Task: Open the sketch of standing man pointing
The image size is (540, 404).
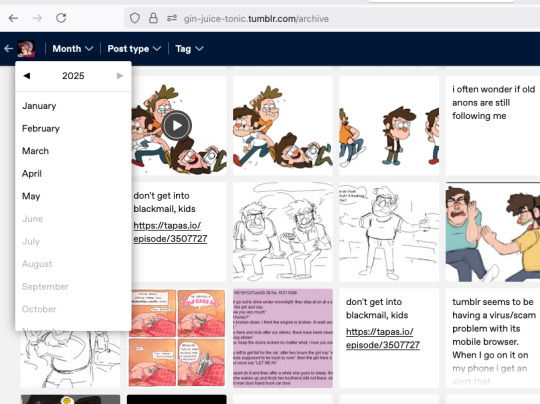Action: 389,232
